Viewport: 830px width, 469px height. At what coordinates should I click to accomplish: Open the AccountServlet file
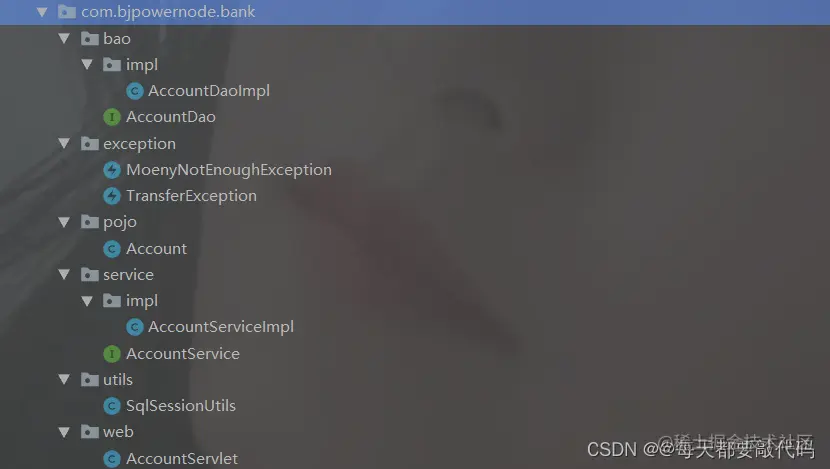pyautogui.click(x=182, y=458)
